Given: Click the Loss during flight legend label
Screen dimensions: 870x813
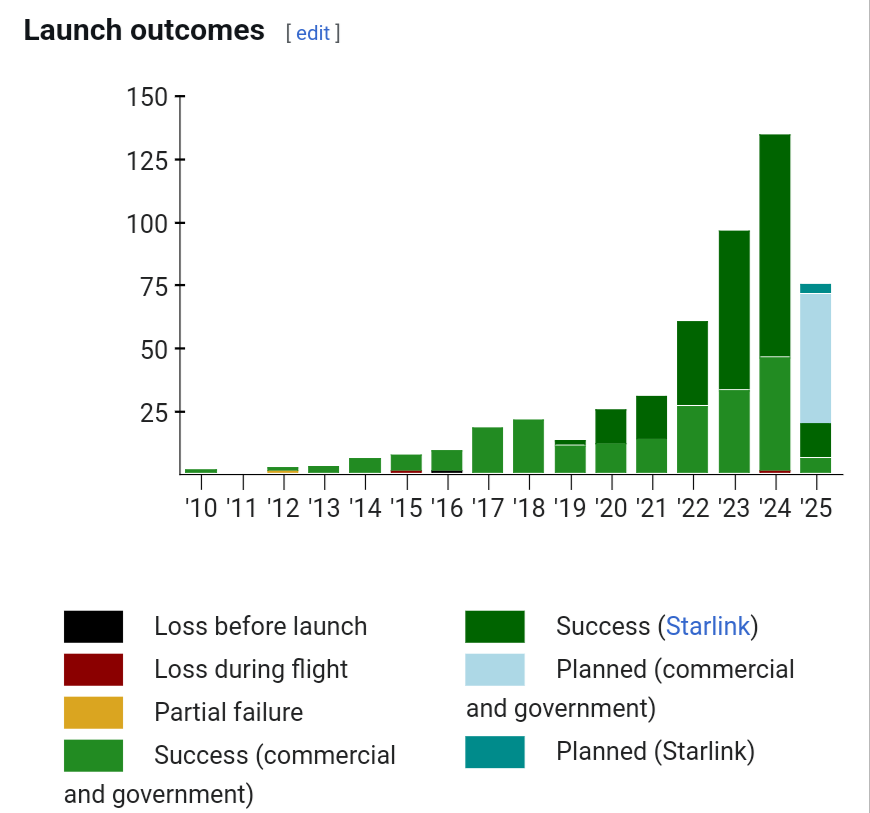Looking at the screenshot, I should (x=251, y=669).
